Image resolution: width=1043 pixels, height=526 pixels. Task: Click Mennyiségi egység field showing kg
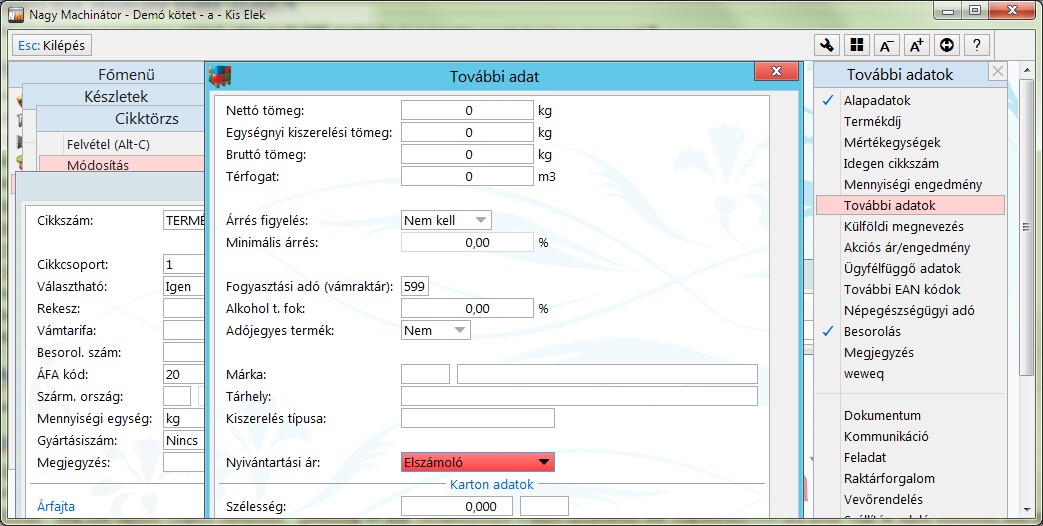(184, 418)
